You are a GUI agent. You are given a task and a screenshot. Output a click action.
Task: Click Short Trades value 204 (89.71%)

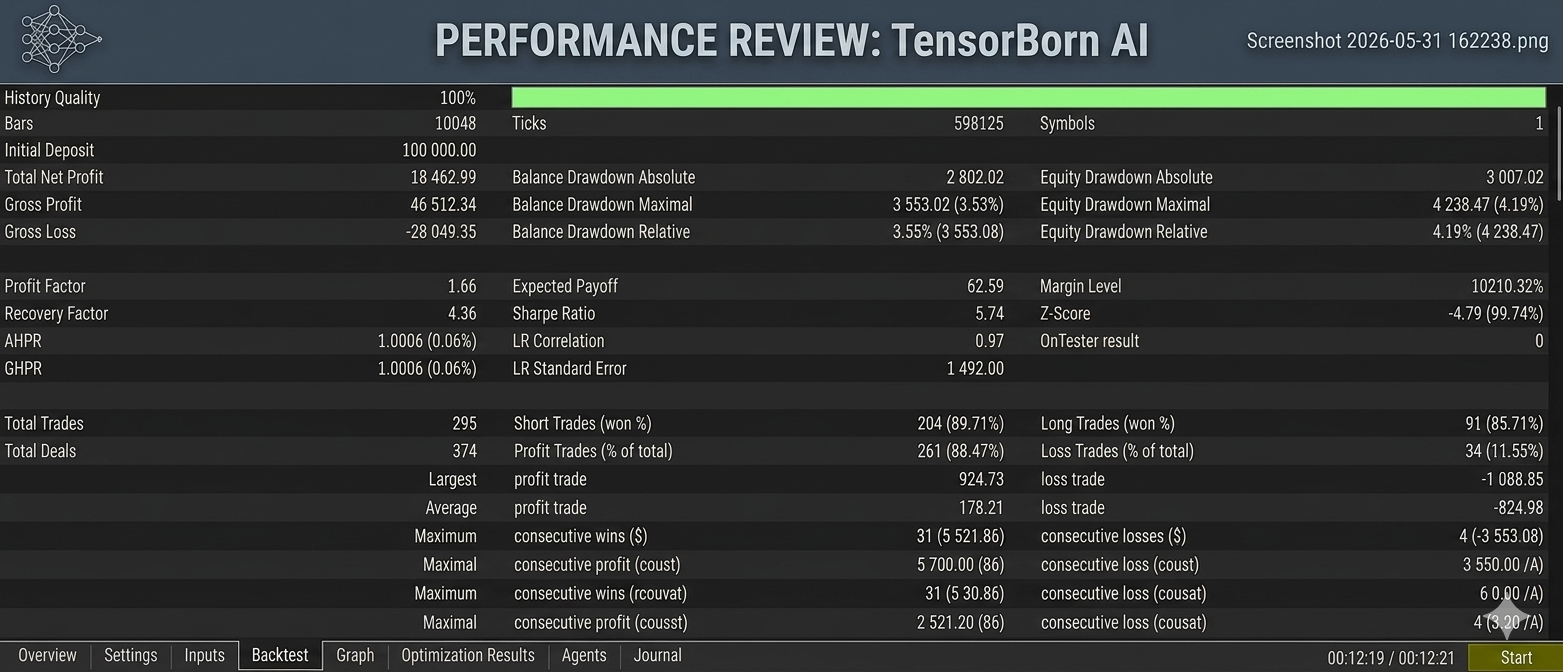point(960,423)
